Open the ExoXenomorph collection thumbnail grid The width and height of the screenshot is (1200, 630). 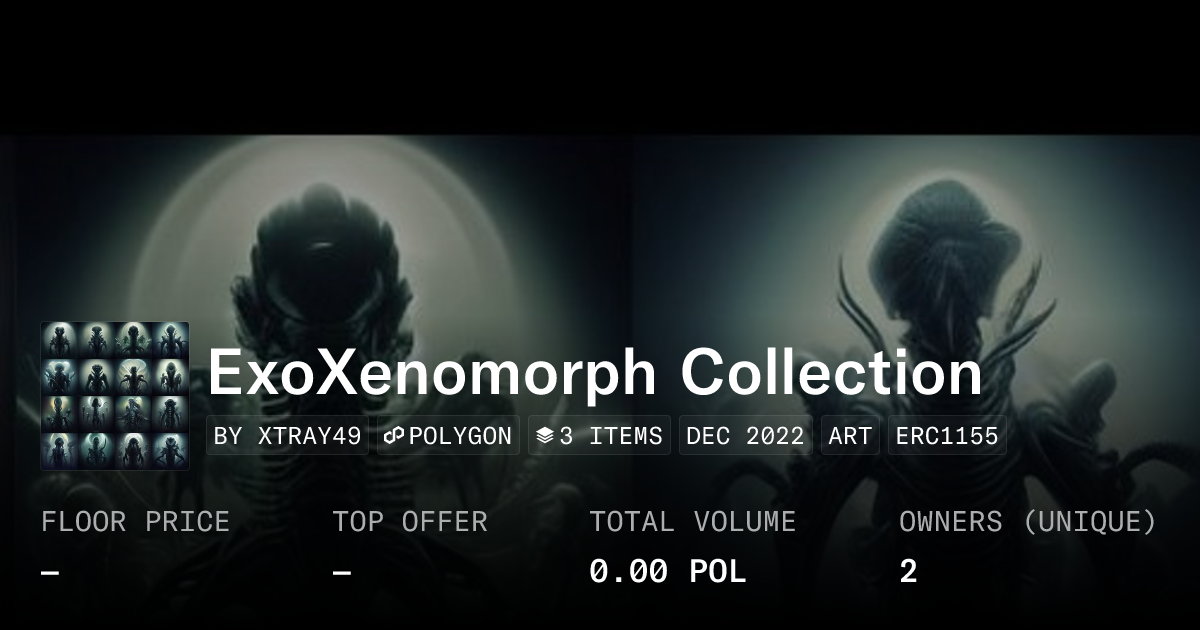point(115,396)
